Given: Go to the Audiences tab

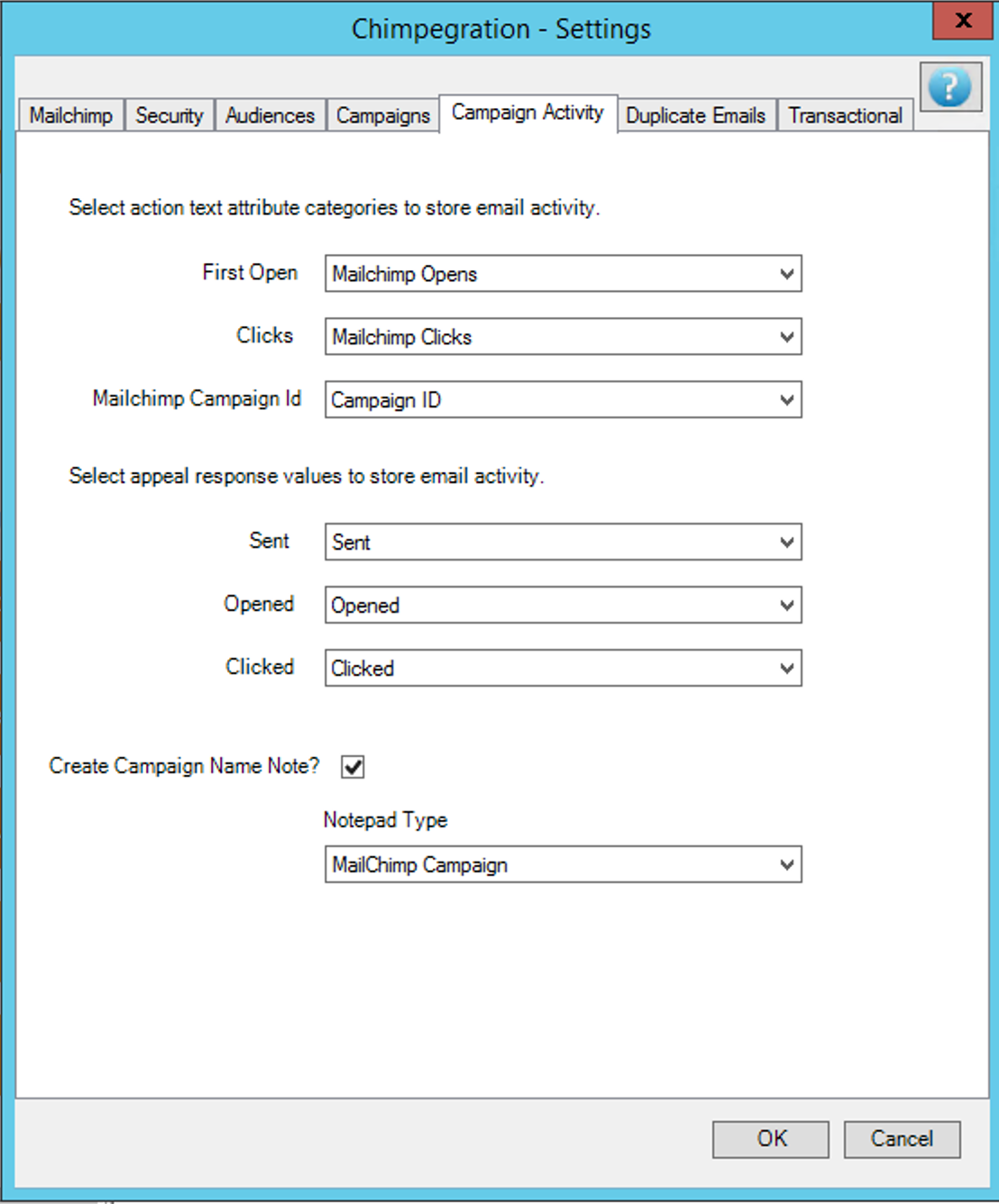Looking at the screenshot, I should point(270,115).
